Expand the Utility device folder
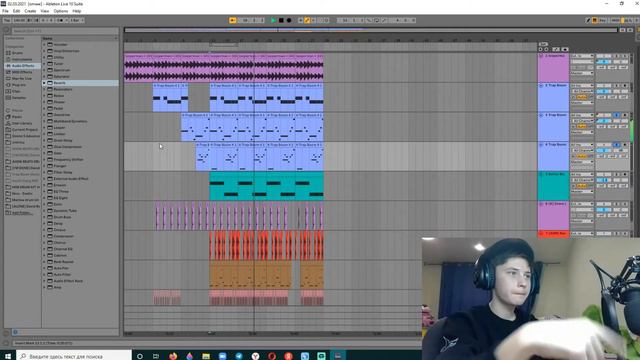Screen dimensions: 640x360 [x=44, y=57]
